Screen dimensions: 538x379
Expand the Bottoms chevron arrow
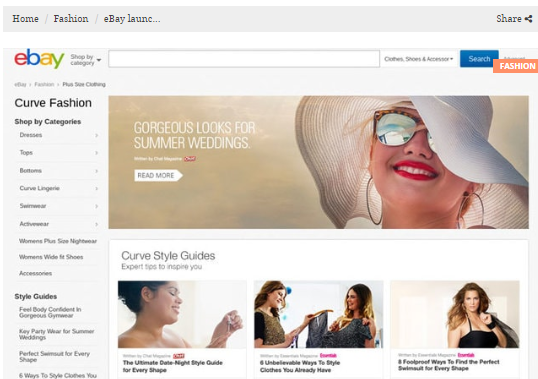(96, 171)
